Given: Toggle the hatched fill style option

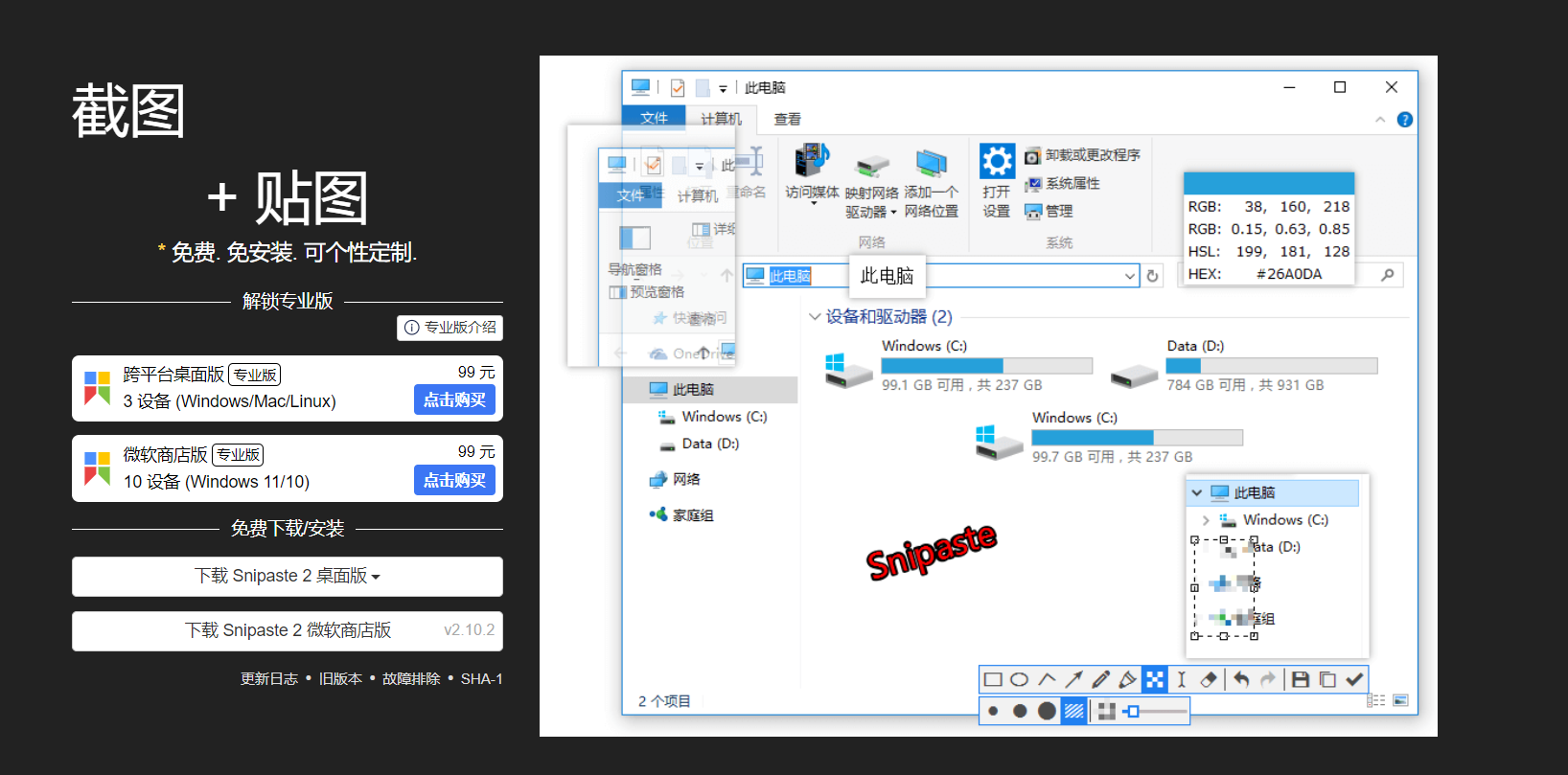Looking at the screenshot, I should click(1074, 711).
